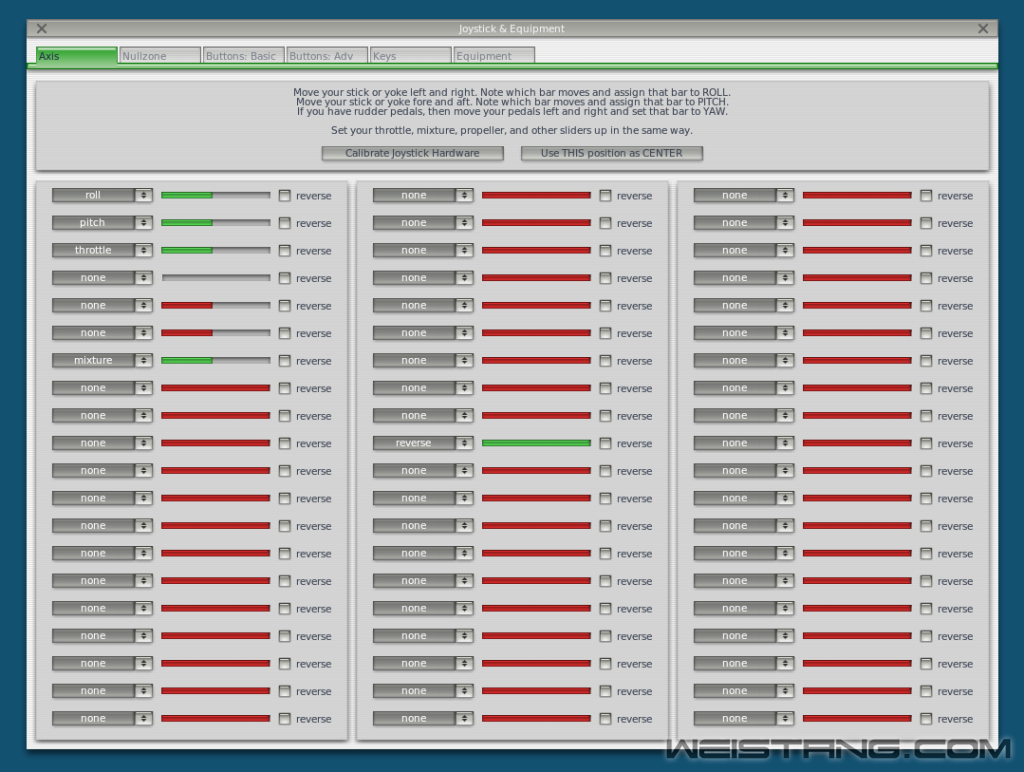Enable reverse for the roll axis
The width and height of the screenshot is (1024, 772).
(285, 195)
